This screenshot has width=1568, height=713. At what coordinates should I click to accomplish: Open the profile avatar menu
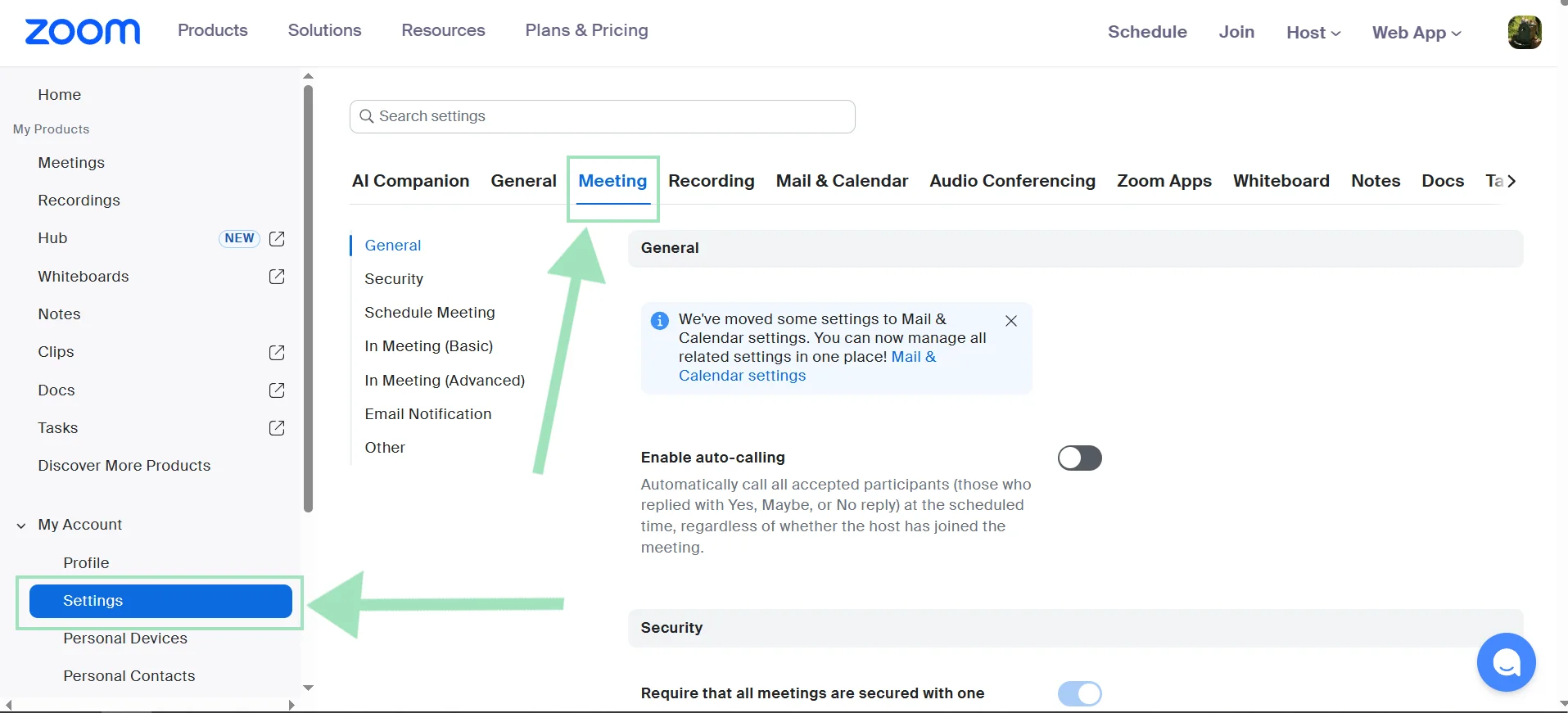tap(1525, 33)
